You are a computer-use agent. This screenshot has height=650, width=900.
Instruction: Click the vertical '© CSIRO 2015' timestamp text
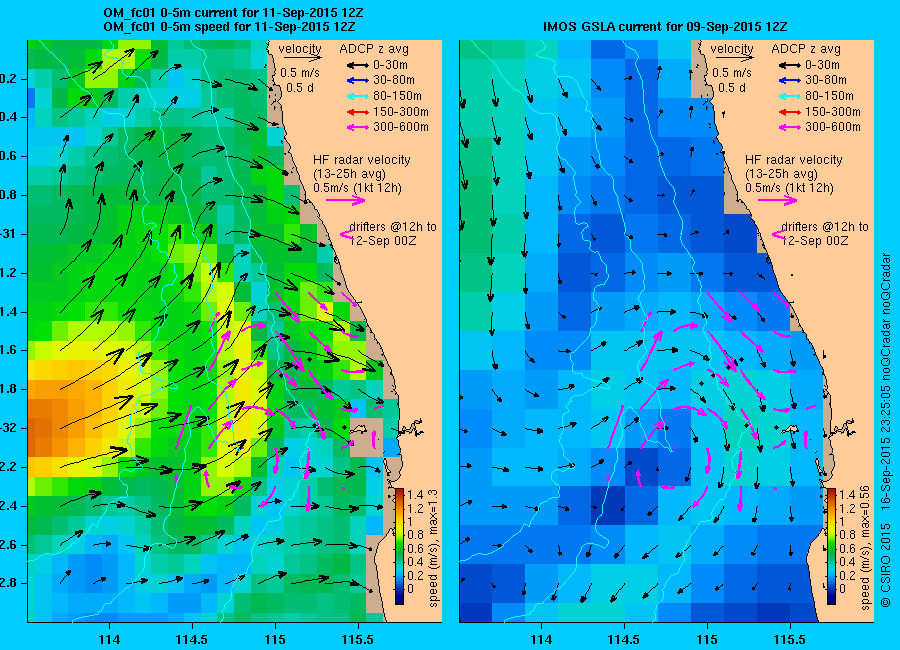click(x=885, y=430)
